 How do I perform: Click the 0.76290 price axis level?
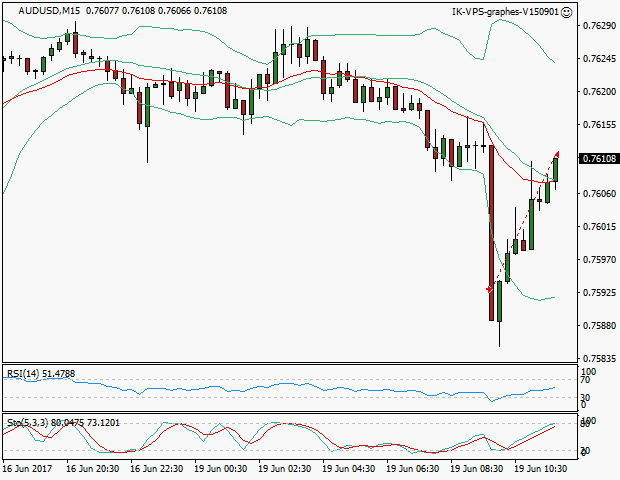596,25
